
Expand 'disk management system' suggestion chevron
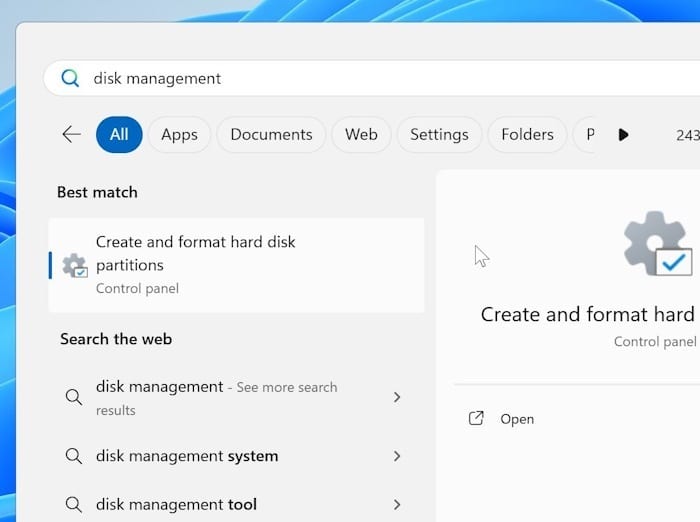click(x=397, y=456)
